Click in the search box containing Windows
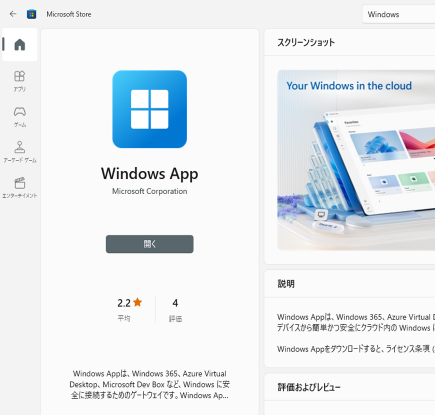Screen dimensions: 435x415 pyautogui.click(x=399, y=14)
